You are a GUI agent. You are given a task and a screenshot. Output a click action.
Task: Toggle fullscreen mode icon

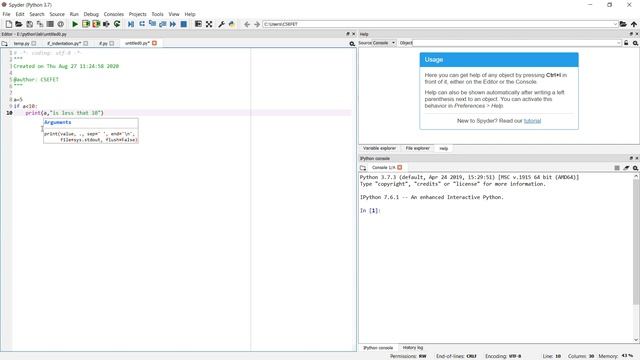(x=209, y=24)
